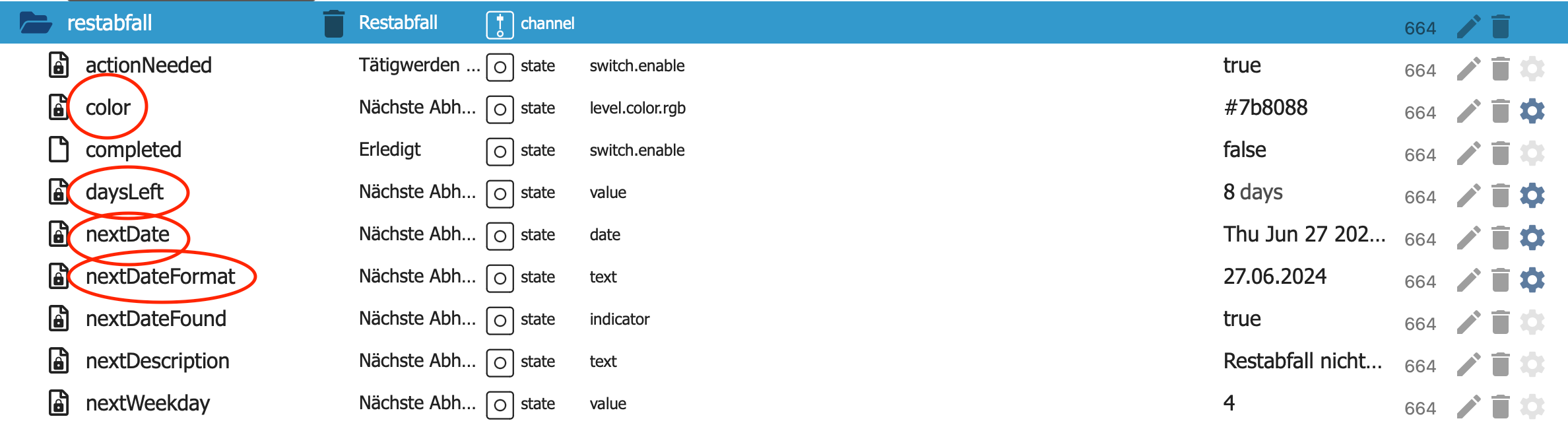Viewport: 1568px width, 429px height.
Task: Toggle the completed value false
Action: (1244, 150)
